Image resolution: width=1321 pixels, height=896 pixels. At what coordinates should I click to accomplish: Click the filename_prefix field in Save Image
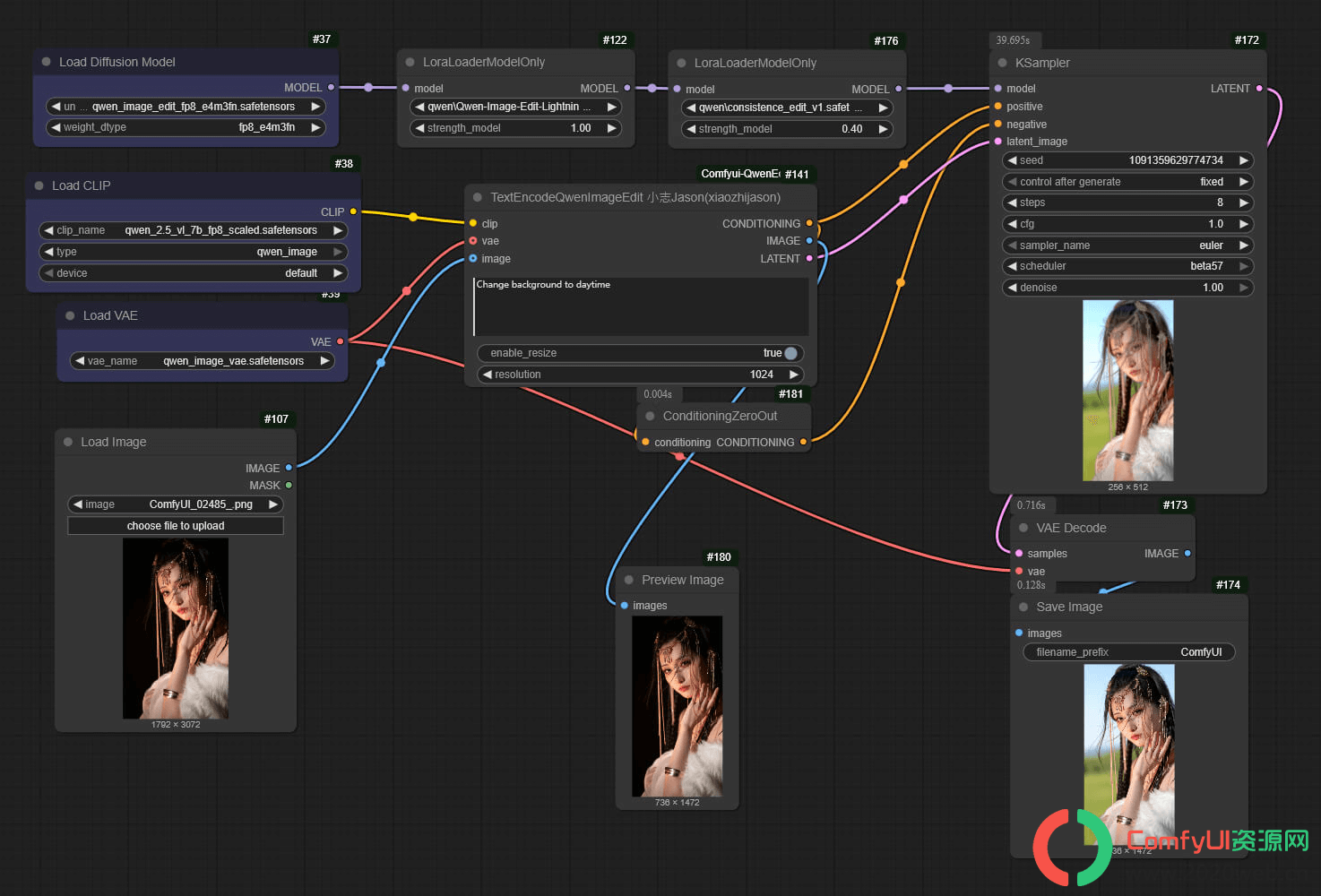click(1129, 652)
